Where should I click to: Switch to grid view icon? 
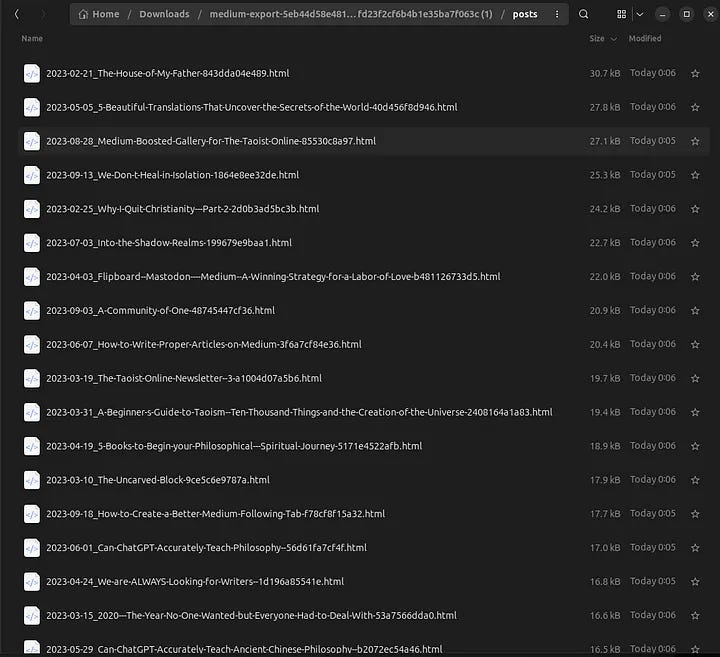pyautogui.click(x=621, y=14)
